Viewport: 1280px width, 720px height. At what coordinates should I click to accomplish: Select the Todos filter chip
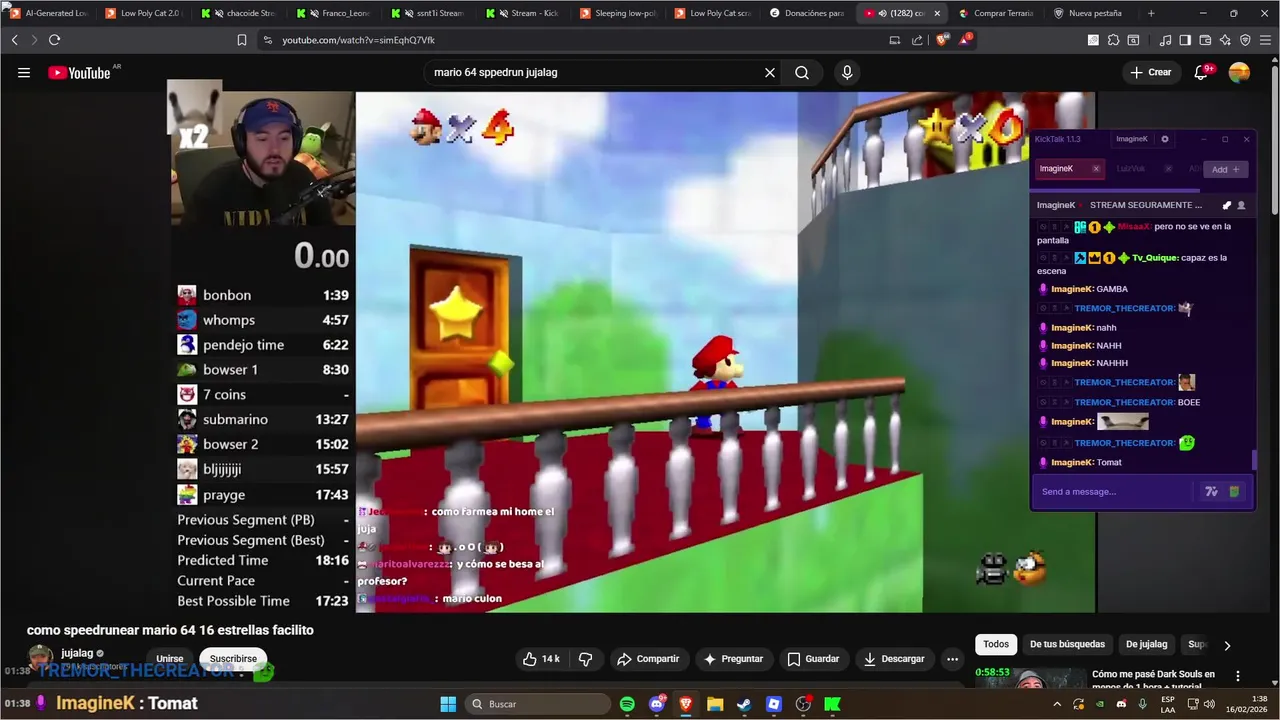pos(996,644)
